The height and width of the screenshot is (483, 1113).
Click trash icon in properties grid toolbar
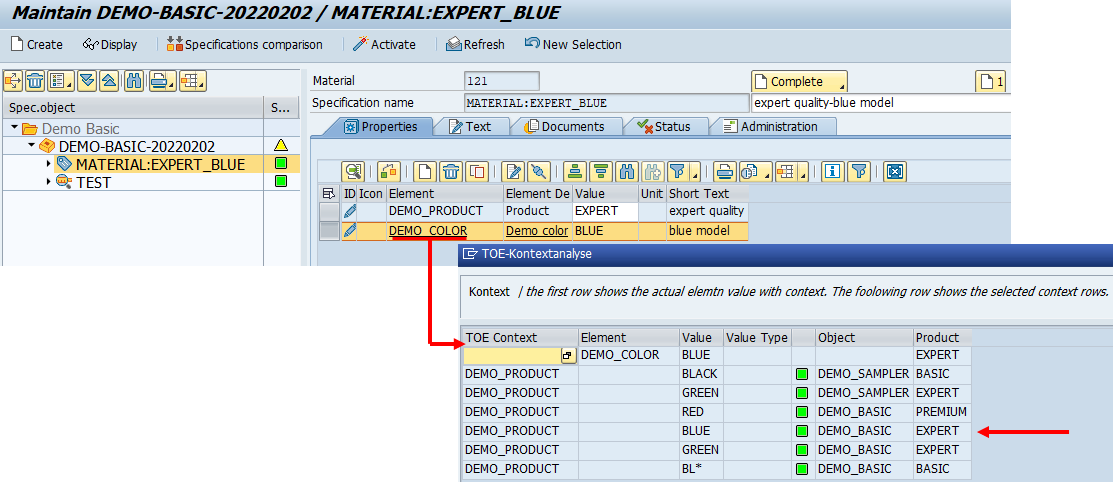pyautogui.click(x=451, y=171)
